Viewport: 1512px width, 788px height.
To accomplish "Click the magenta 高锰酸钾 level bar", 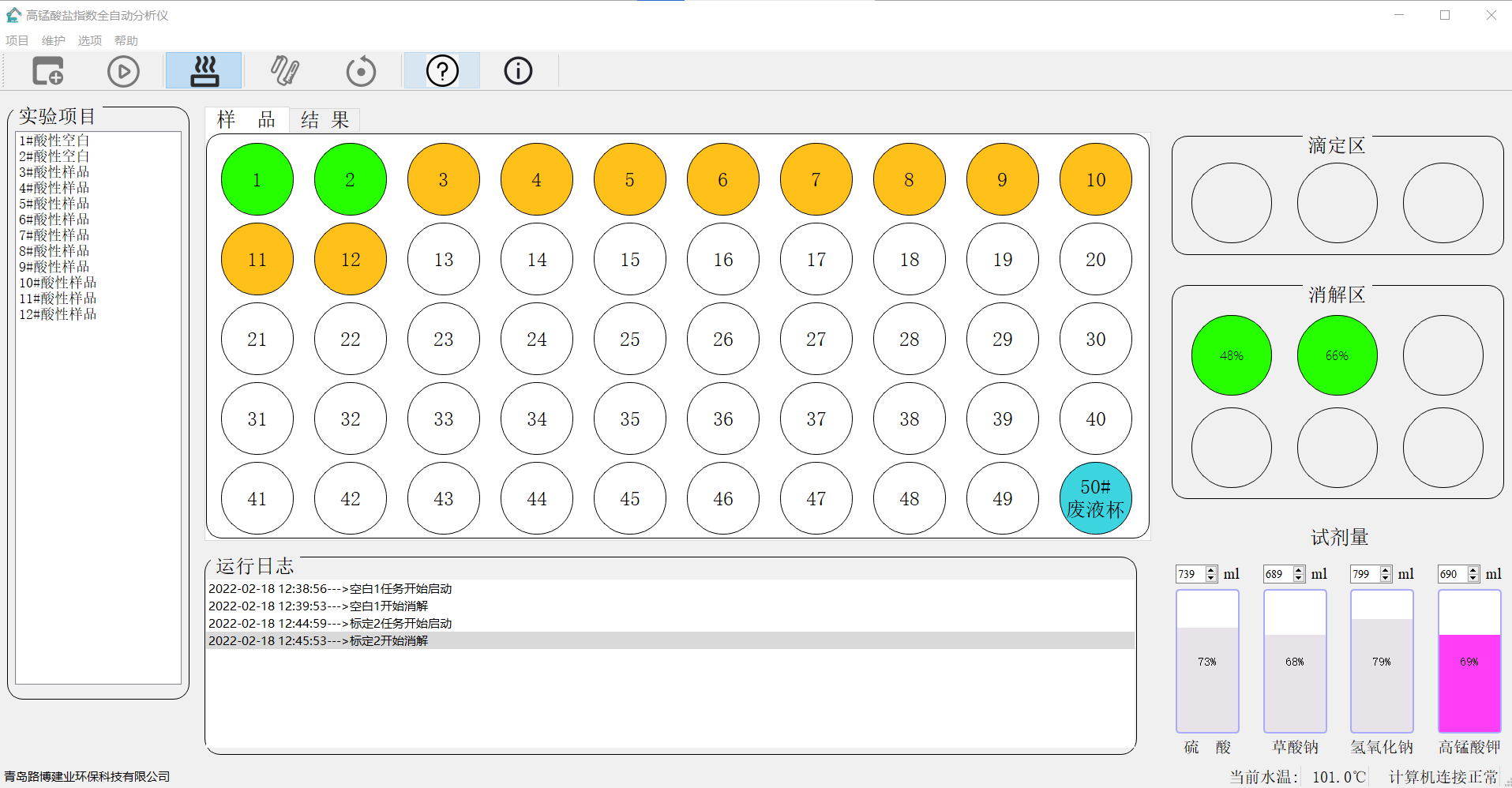I will tap(1469, 683).
